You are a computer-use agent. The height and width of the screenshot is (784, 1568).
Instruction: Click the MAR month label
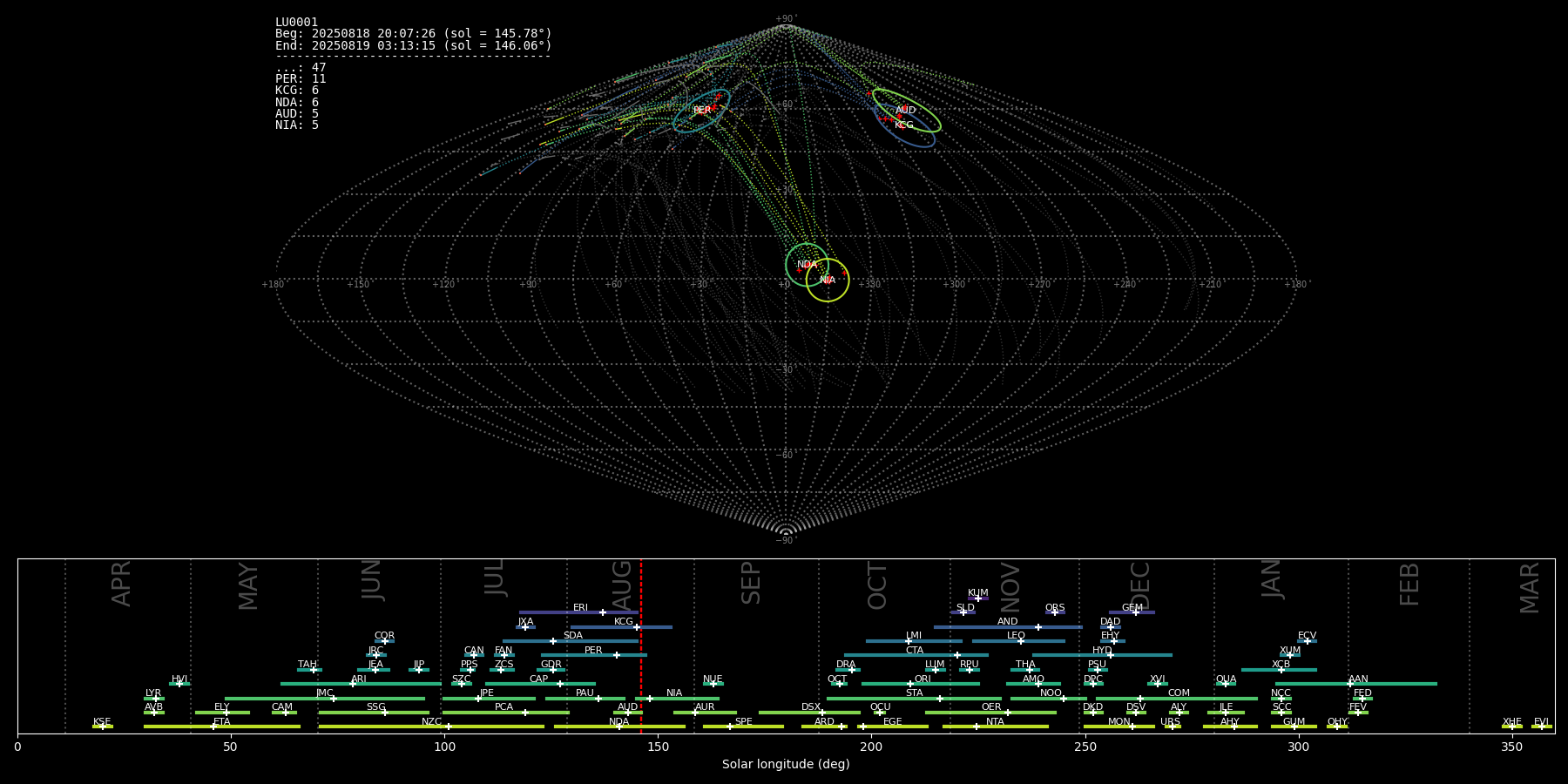coord(1530,588)
